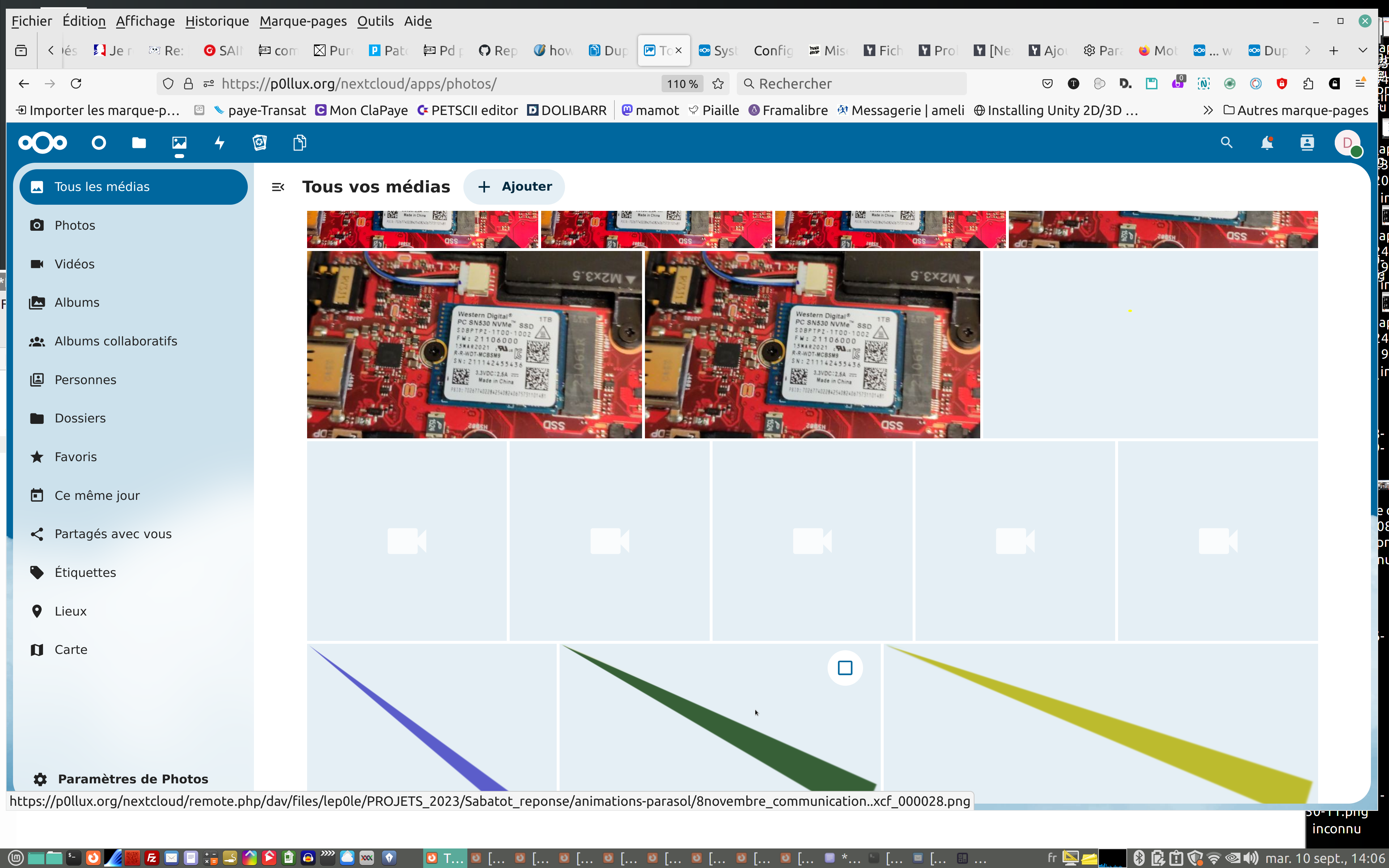This screenshot has height=868, width=1389.
Task: Open the first large SSD photo thumbnail
Action: pyautogui.click(x=474, y=344)
